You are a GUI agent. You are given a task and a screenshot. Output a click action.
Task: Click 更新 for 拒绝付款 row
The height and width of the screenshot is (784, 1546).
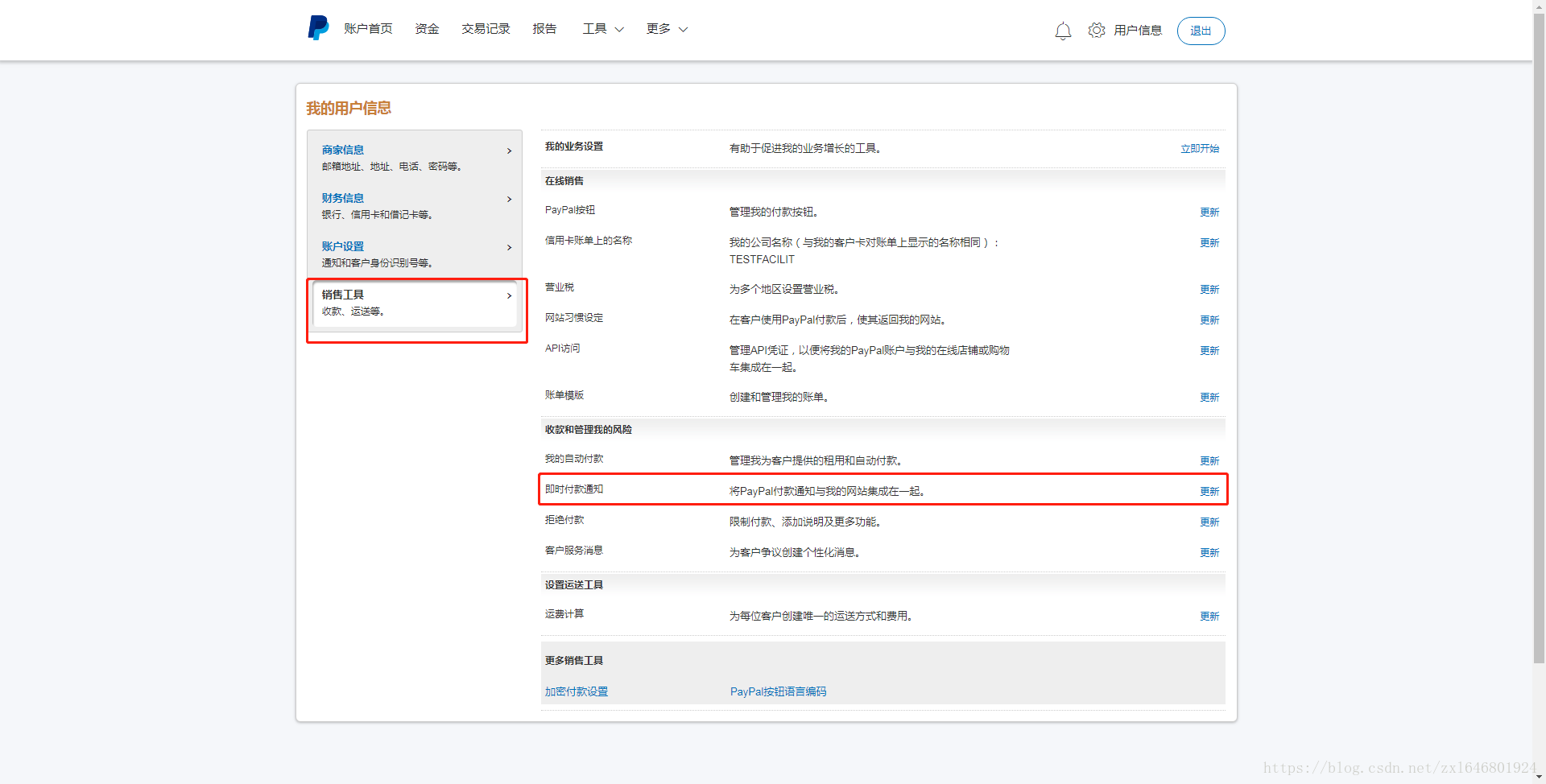pos(1209,522)
